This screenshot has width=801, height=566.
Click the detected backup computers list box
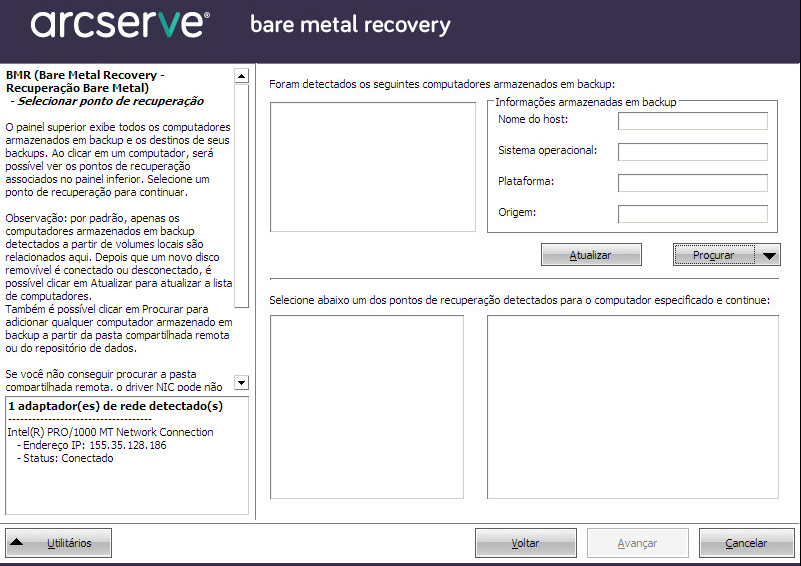tap(373, 167)
